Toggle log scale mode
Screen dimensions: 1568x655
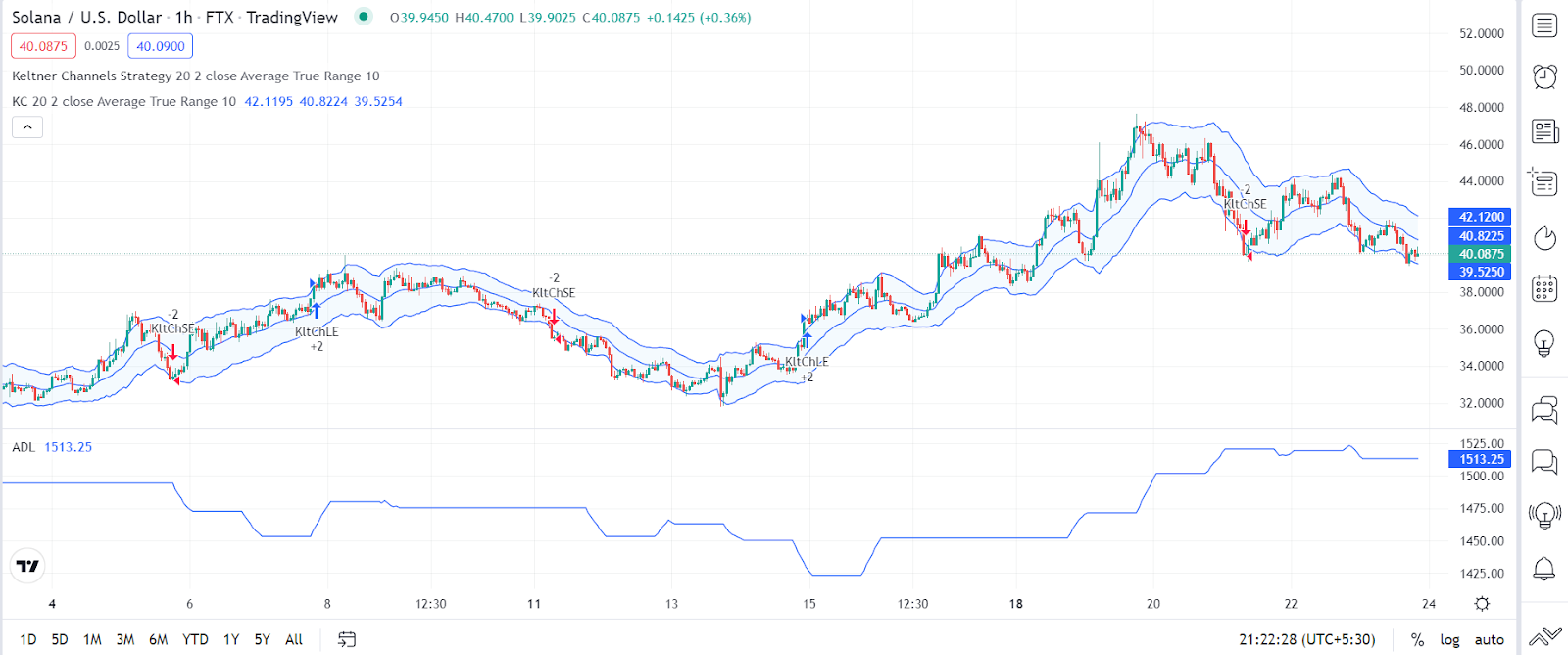pyautogui.click(x=1449, y=639)
